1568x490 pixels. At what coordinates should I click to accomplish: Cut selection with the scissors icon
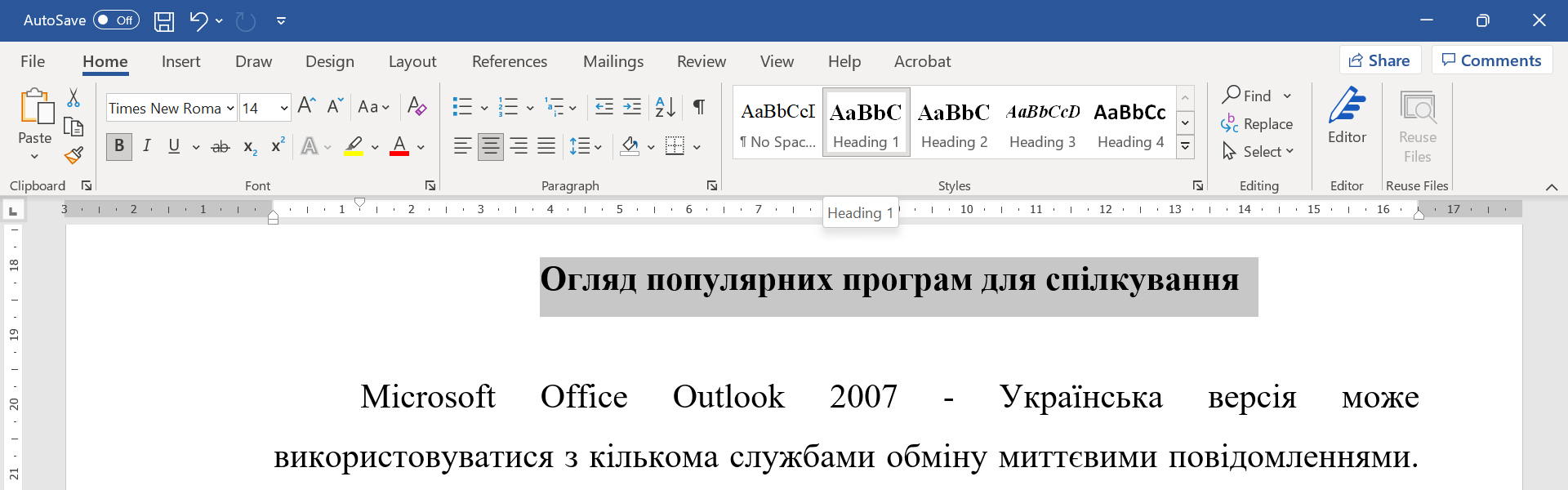click(x=73, y=98)
